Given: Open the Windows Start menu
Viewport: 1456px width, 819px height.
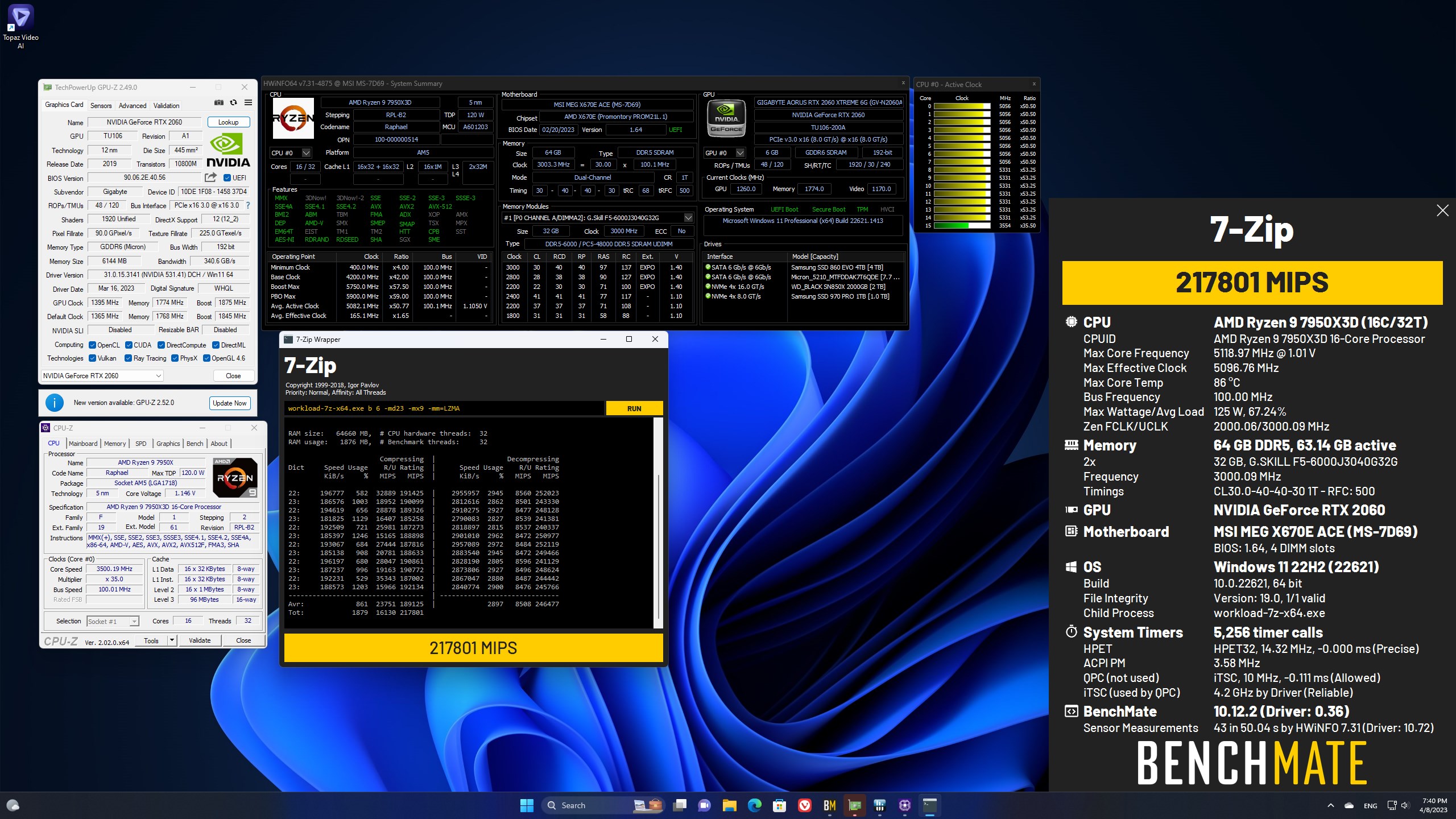Looking at the screenshot, I should click(527, 805).
